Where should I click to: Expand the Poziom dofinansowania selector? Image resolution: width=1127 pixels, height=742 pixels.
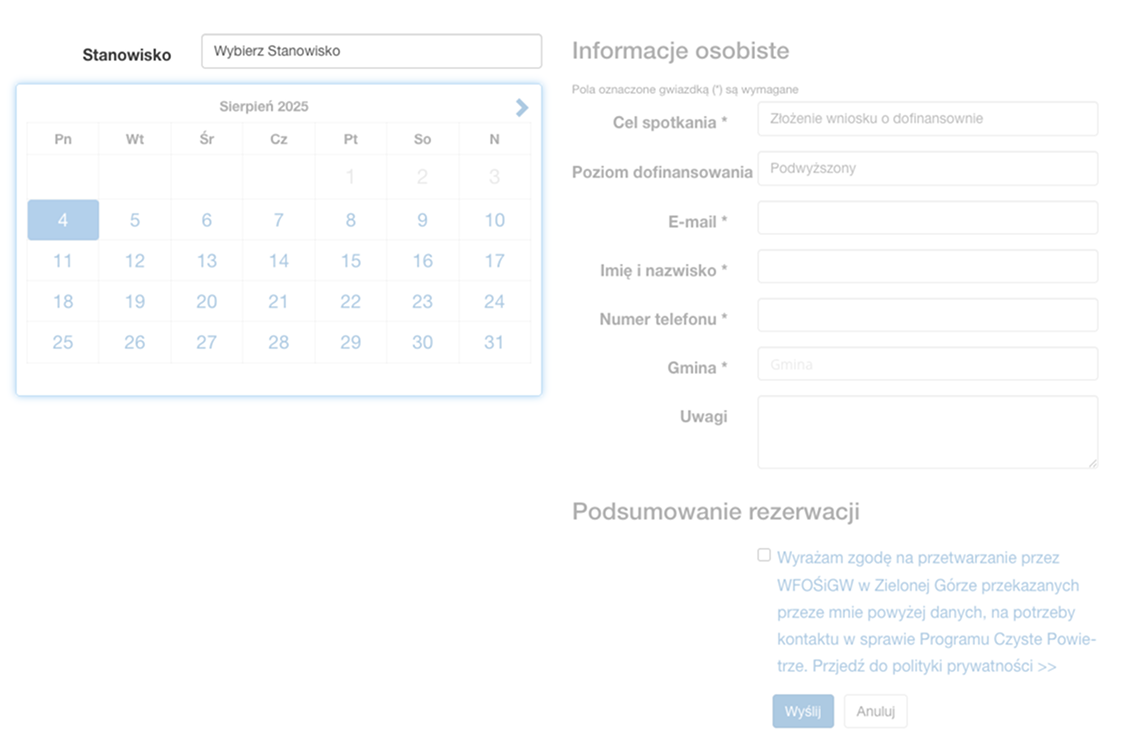click(927, 169)
